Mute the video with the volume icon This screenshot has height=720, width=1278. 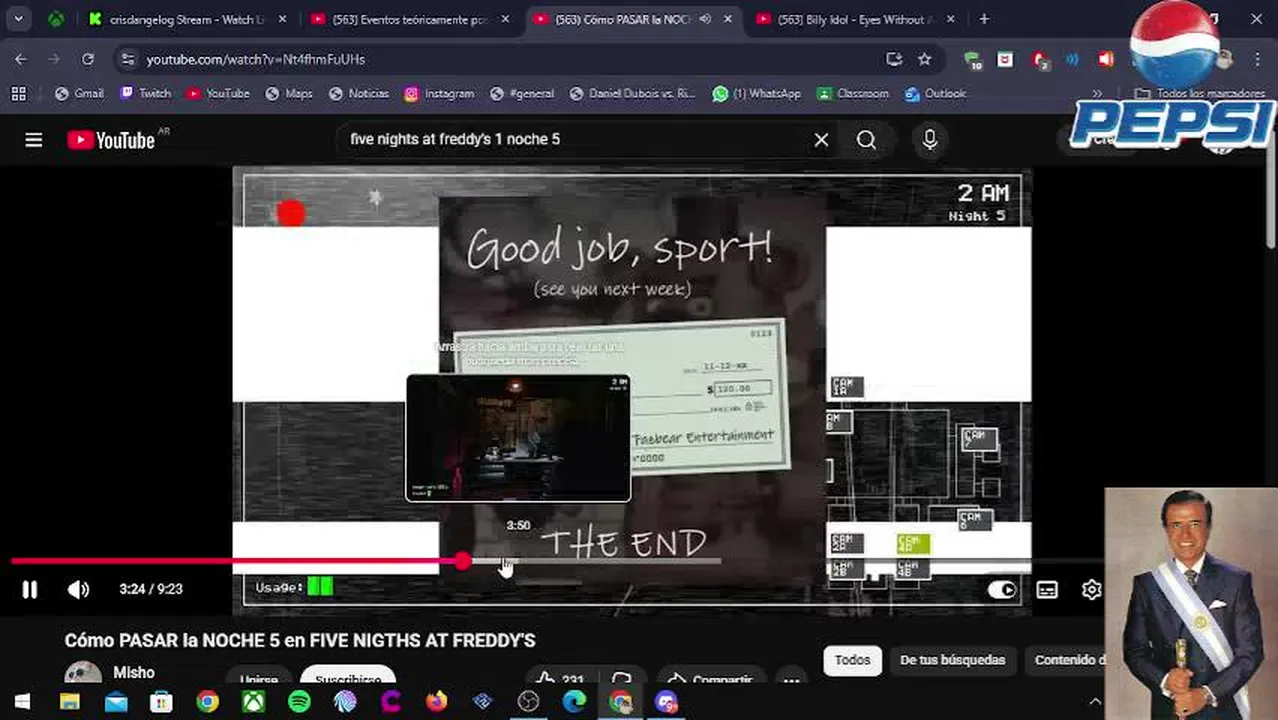click(78, 589)
